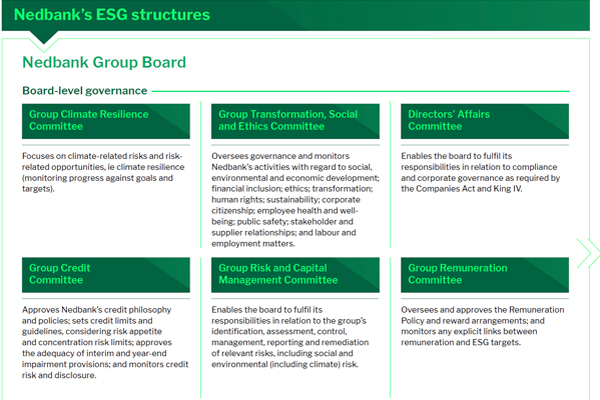Click the Nedbank's ESG structures title
This screenshot has width=600, height=400.
pos(112,15)
